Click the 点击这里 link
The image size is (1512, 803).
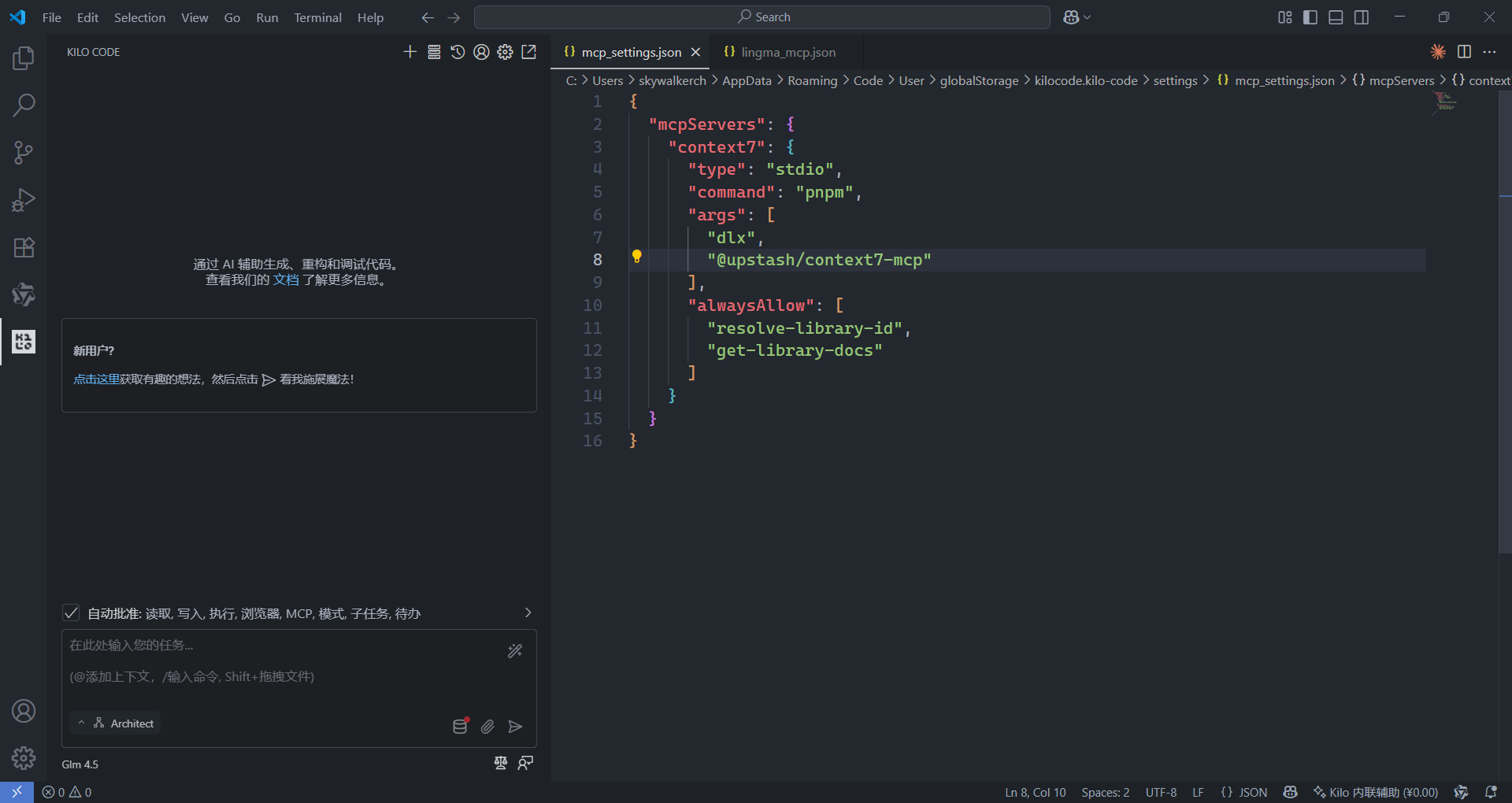(96, 379)
